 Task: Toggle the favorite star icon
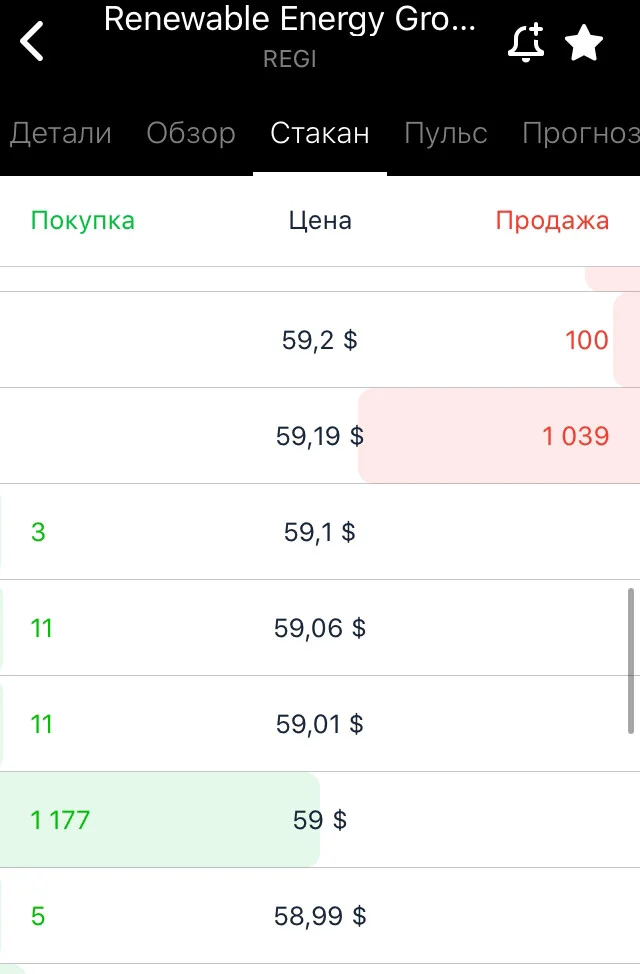pyautogui.click(x=583, y=43)
